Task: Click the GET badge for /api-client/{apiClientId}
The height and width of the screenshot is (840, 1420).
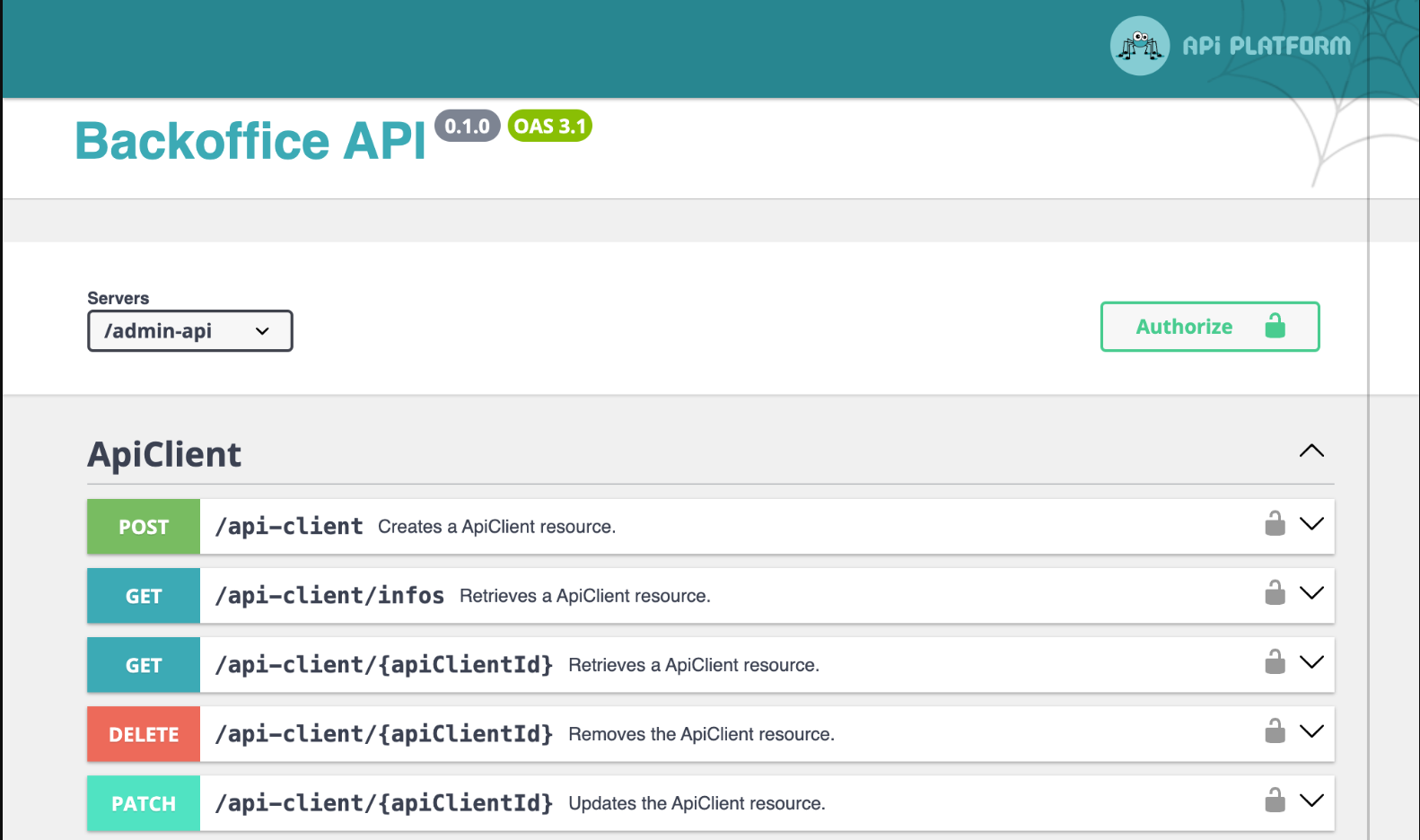Action: [x=144, y=665]
